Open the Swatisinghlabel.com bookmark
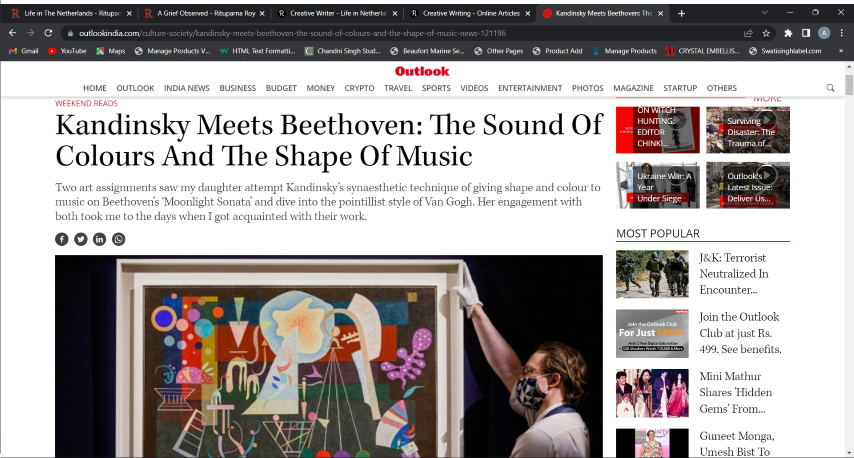Screen dimensions: 854x458 [x=785, y=51]
